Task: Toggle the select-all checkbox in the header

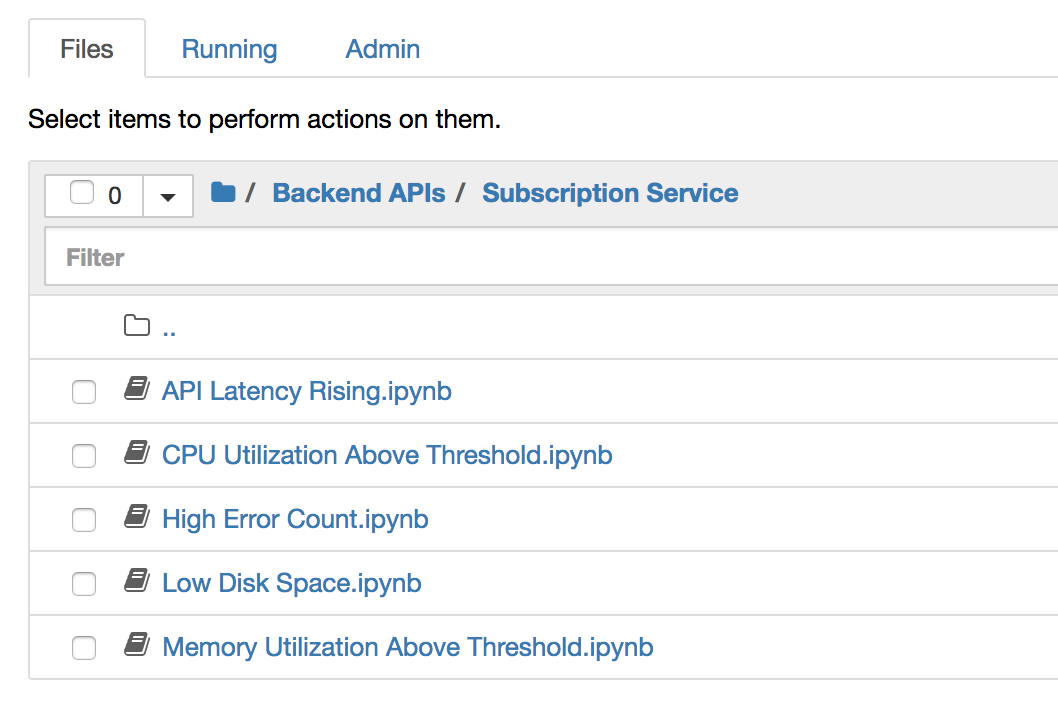Action: point(82,193)
